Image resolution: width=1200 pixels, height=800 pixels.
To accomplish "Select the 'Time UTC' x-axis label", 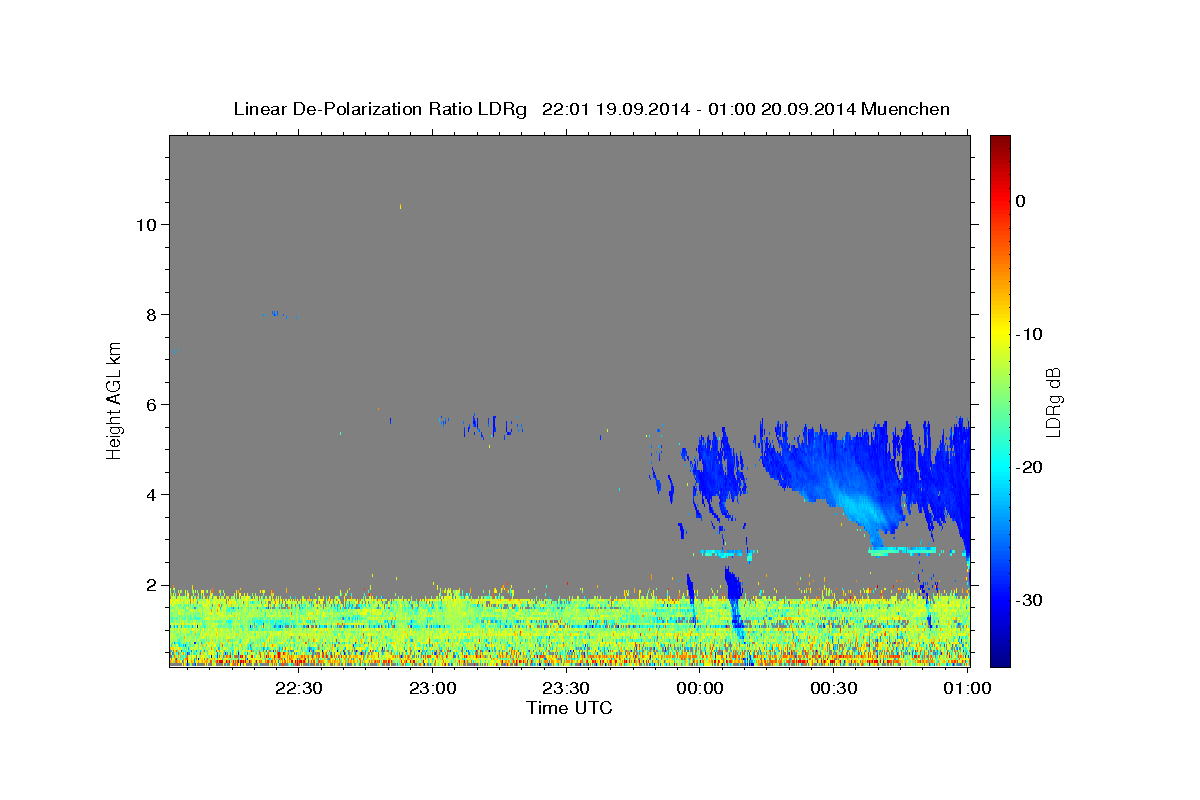I will (569, 708).
